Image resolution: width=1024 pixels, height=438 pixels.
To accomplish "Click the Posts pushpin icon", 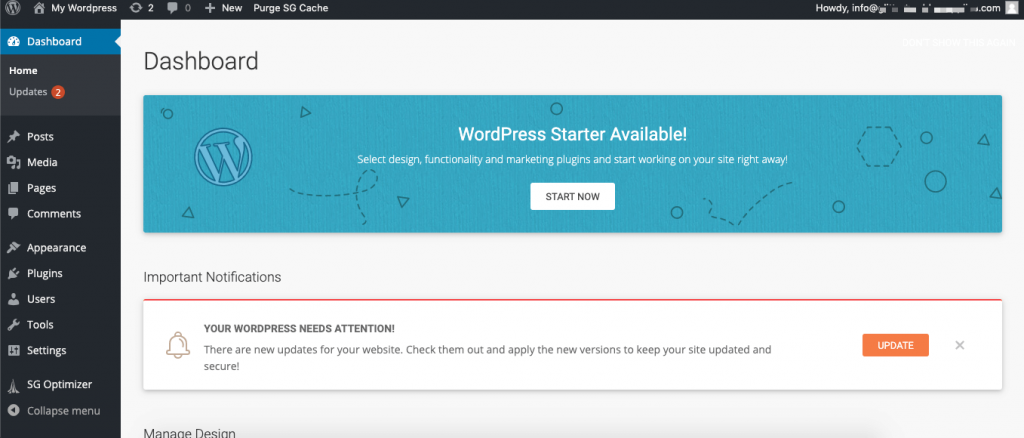I will (14, 136).
